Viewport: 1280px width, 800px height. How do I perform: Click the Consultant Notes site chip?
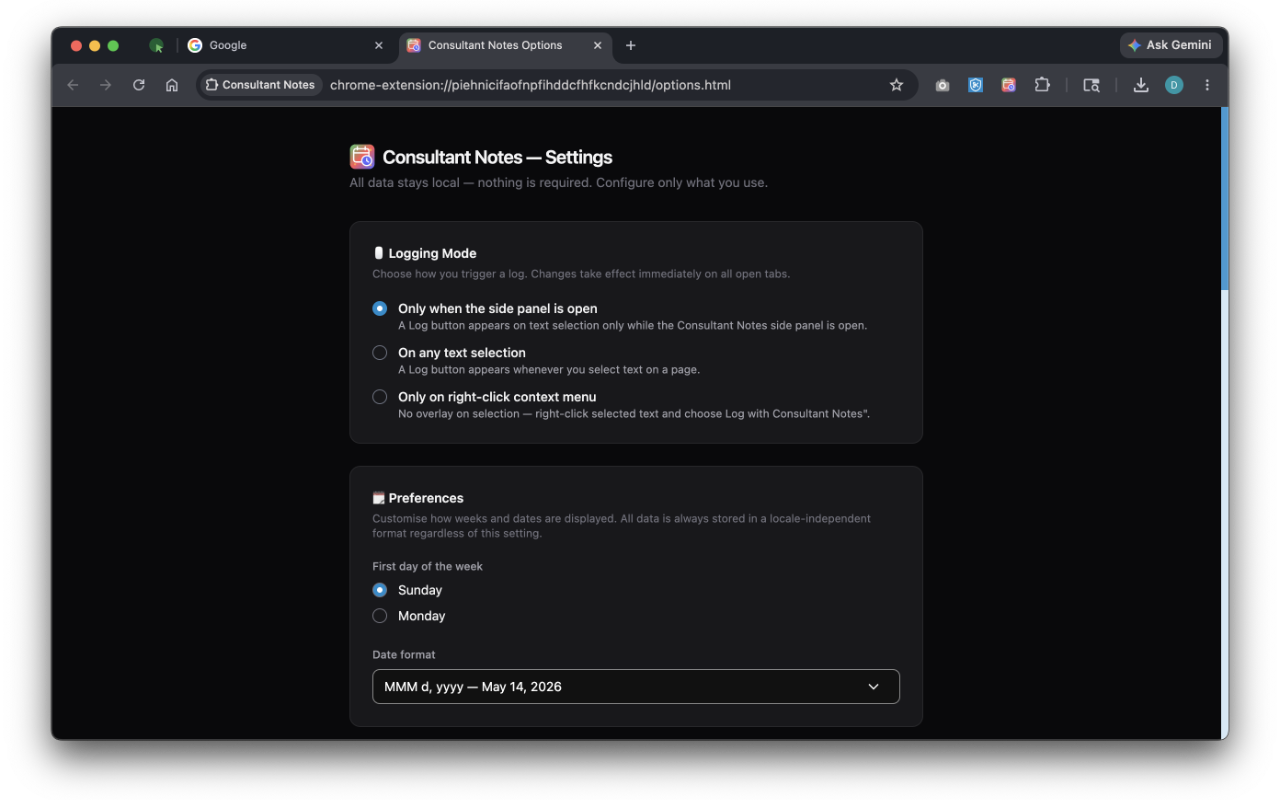click(x=260, y=85)
